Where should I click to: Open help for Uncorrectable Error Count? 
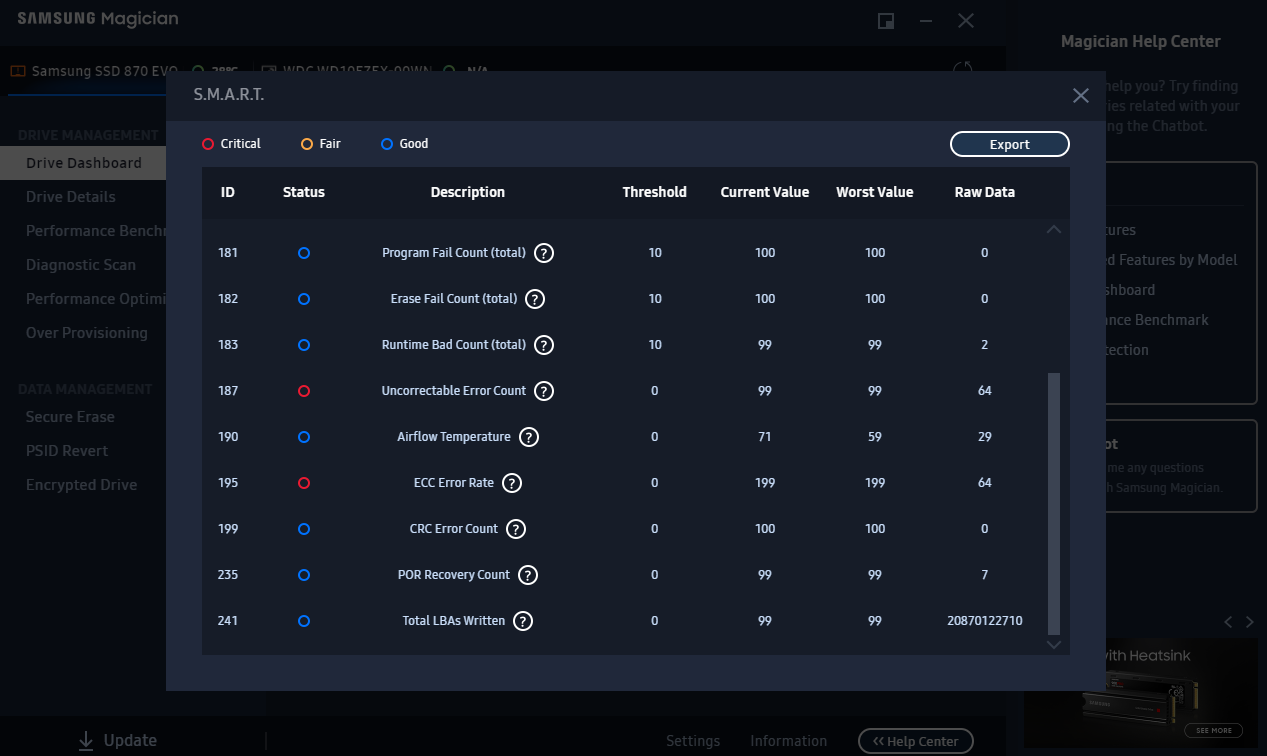coord(544,391)
